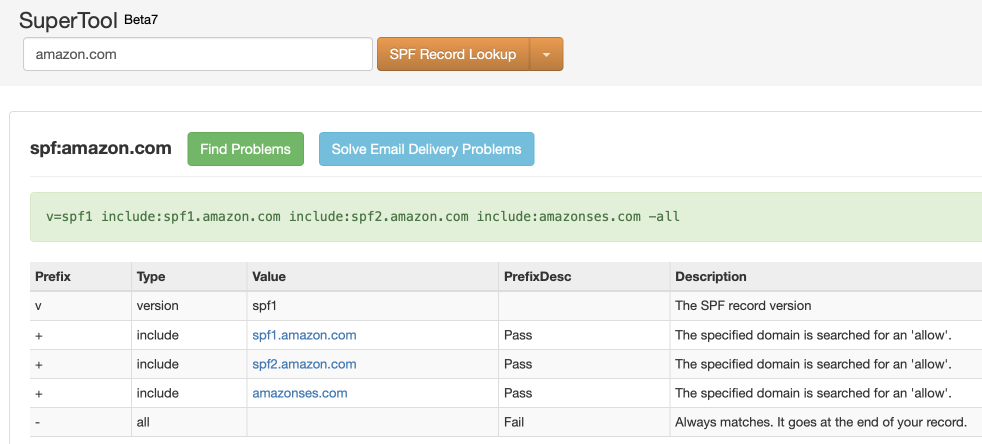Click the Pass cell in amazonses.com row
Viewport: 982px width, 444px height.
point(584,393)
